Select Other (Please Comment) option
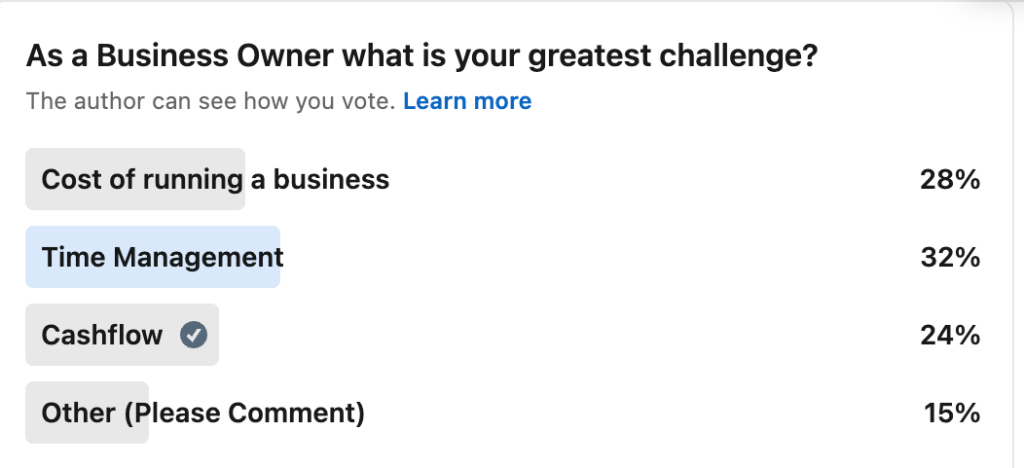Screen dimensions: 1024x468 [x=202, y=412]
